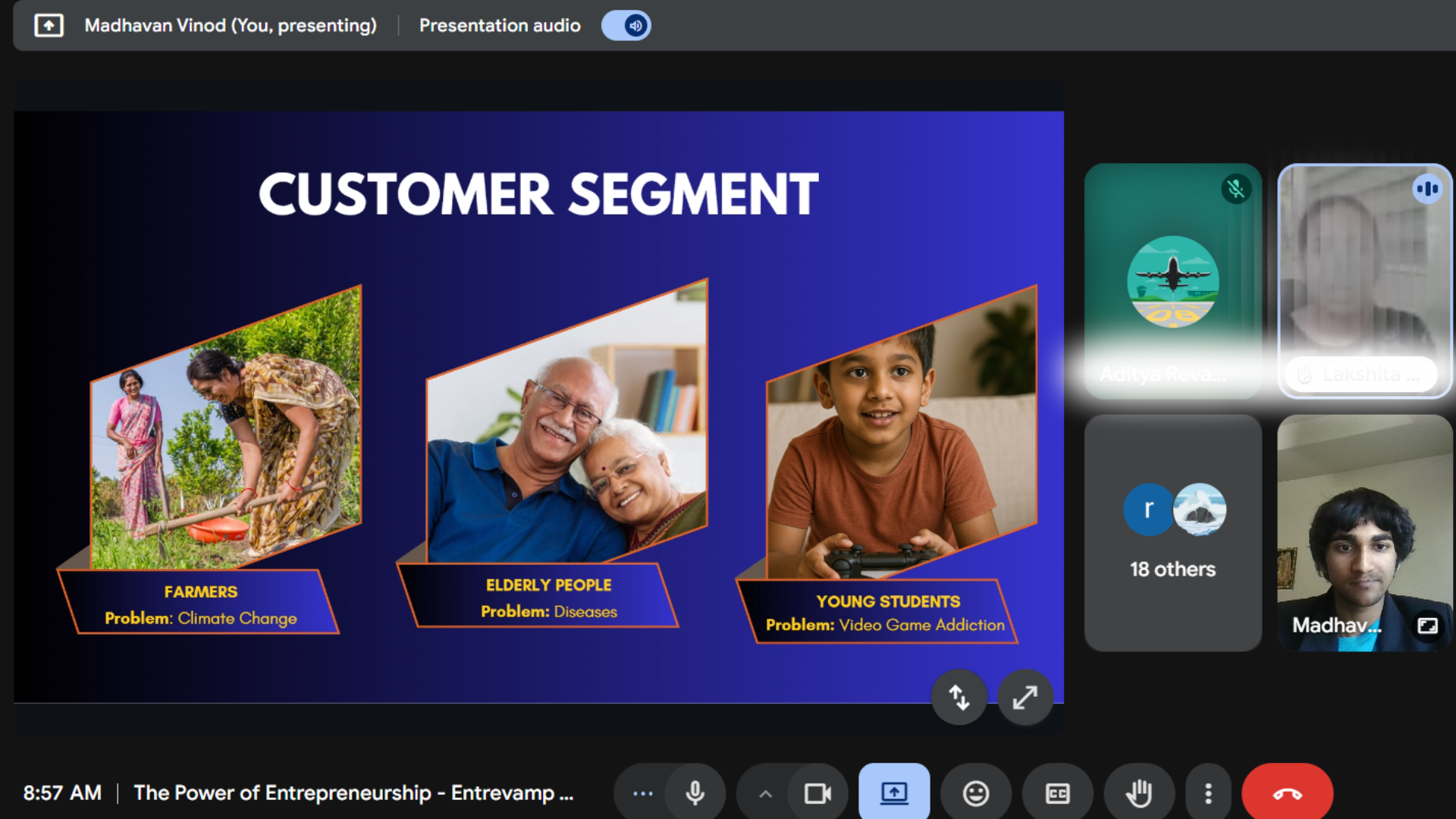Open the 18 others participant tile
This screenshot has width=1456, height=819.
[x=1172, y=531]
